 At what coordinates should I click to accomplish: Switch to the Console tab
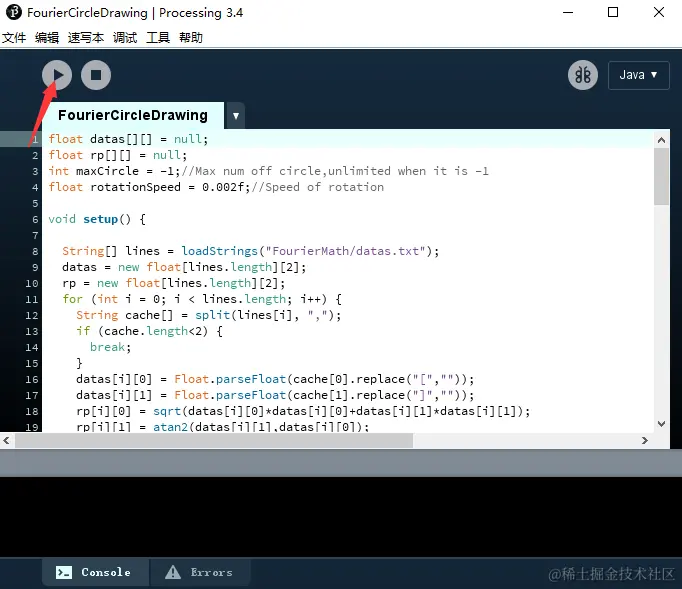click(95, 572)
